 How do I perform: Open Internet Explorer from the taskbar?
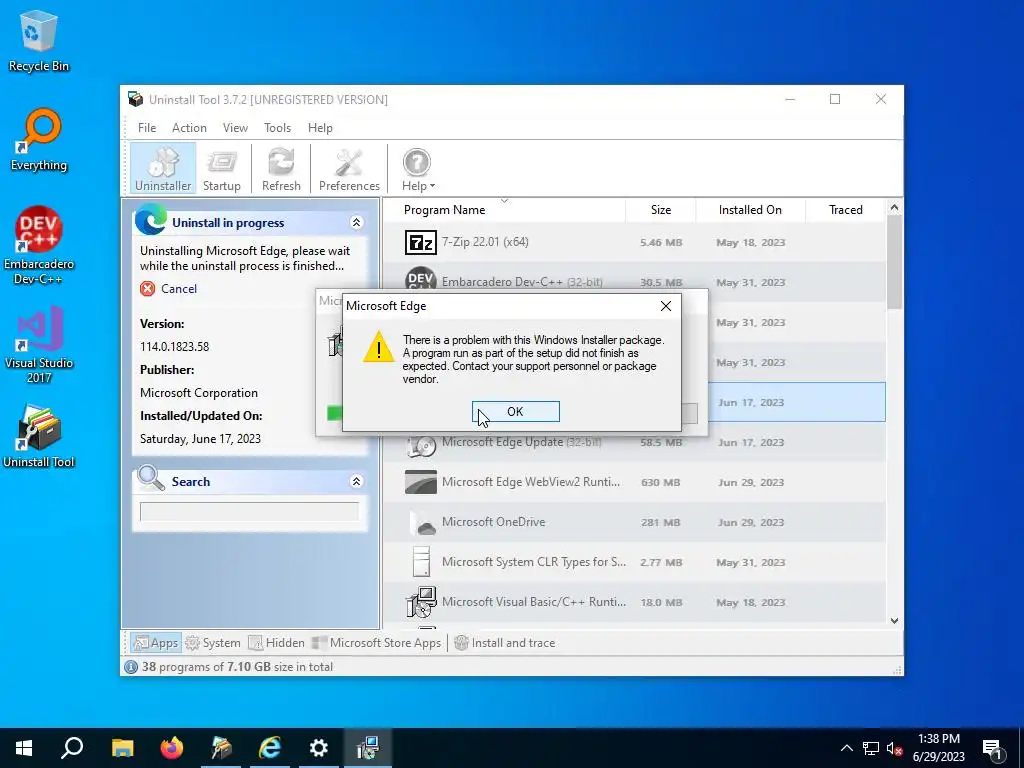click(270, 748)
